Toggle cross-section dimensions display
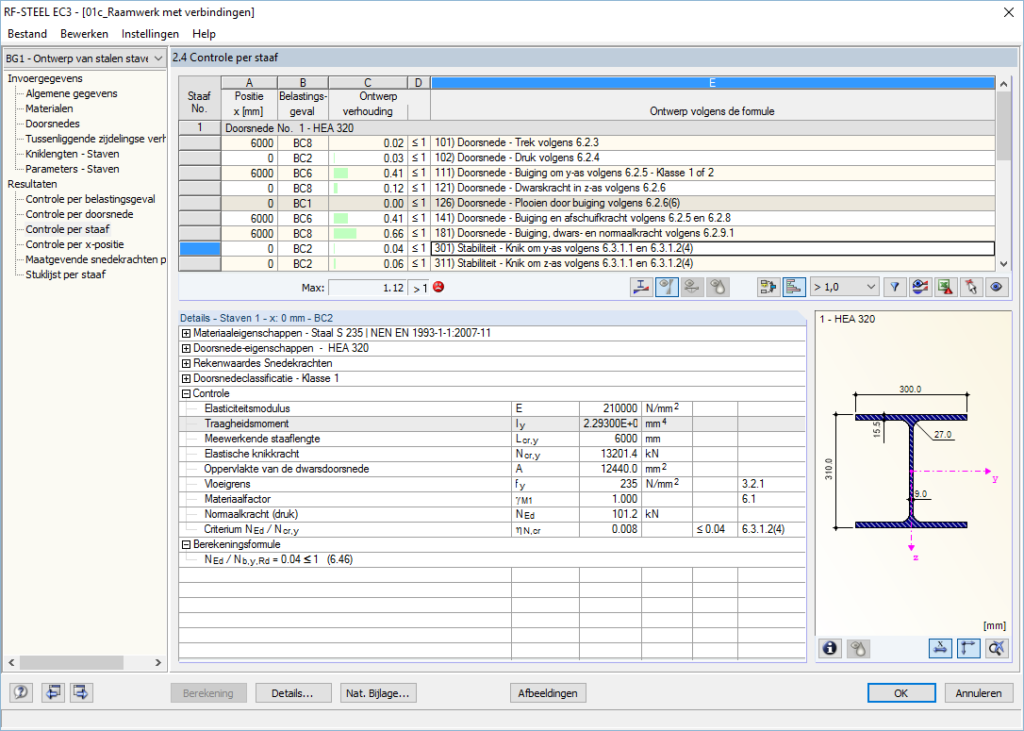 (x=940, y=648)
